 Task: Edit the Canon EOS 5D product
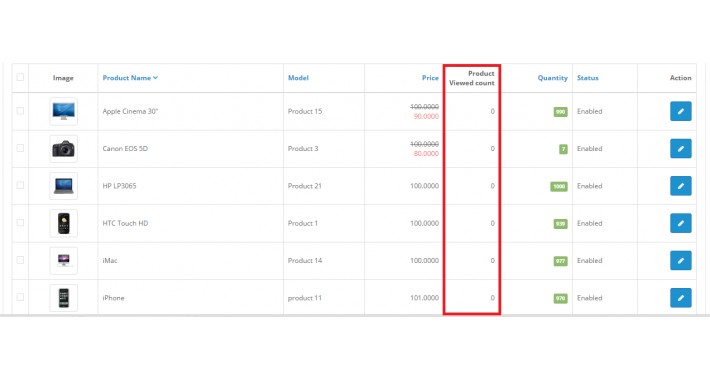point(681,149)
